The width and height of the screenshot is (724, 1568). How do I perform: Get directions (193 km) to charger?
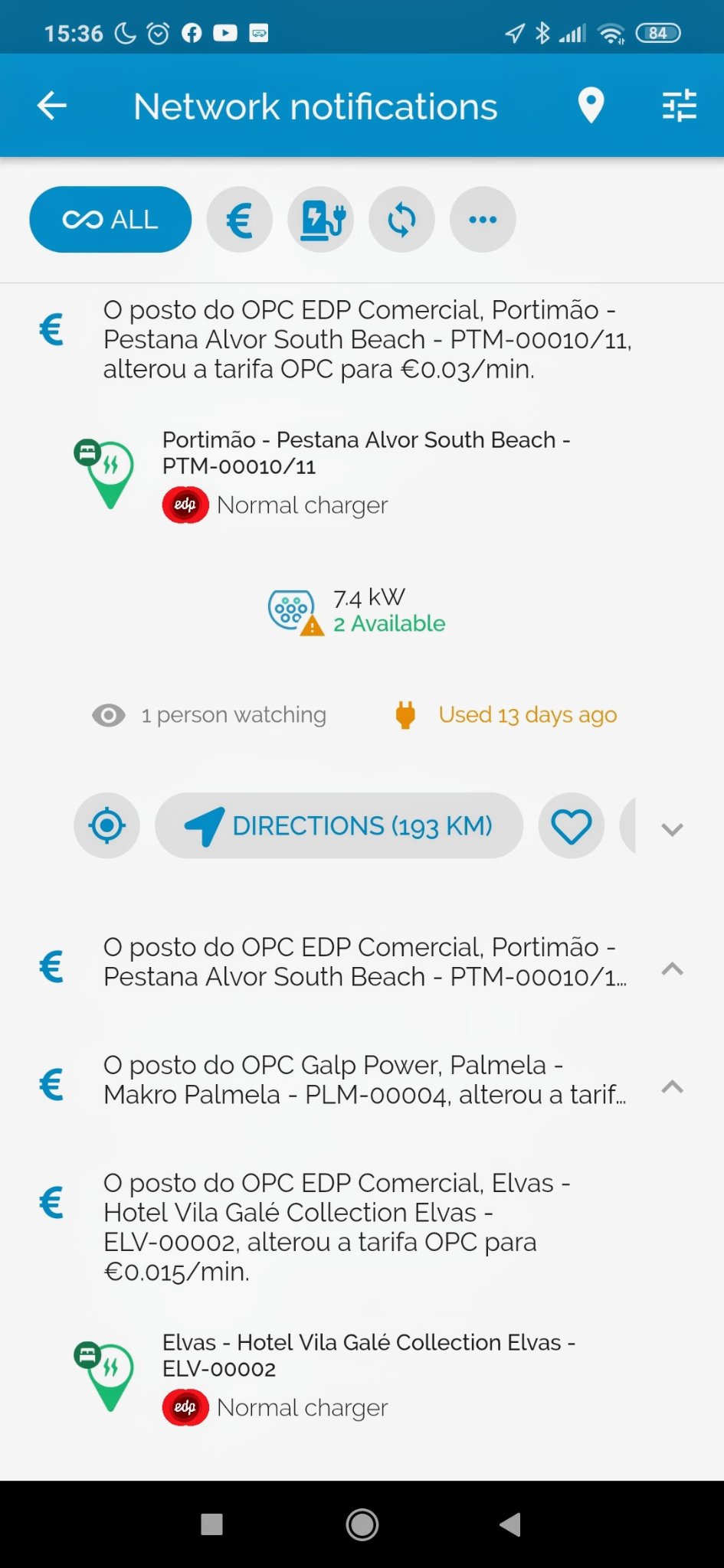tap(339, 825)
